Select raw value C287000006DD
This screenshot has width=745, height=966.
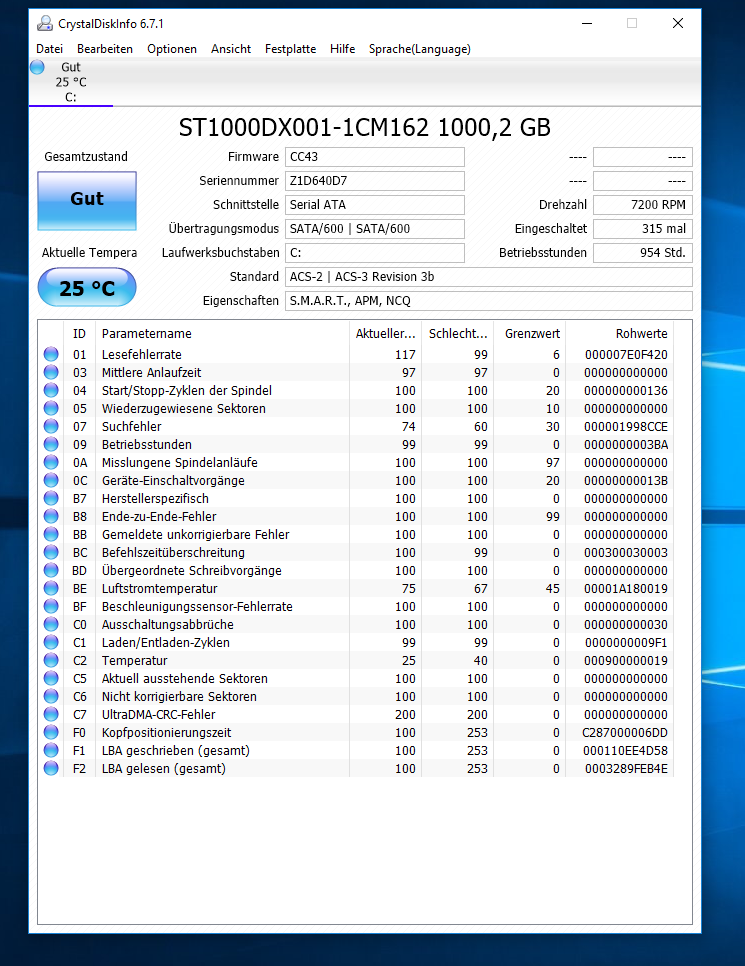click(625, 733)
